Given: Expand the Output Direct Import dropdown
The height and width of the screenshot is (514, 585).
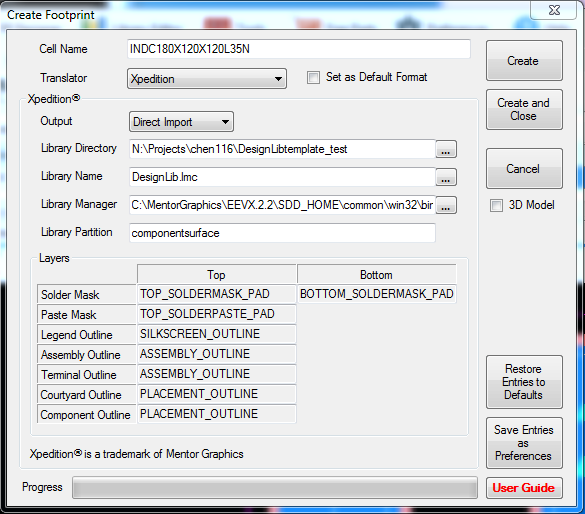Looking at the screenshot, I should (x=181, y=122).
